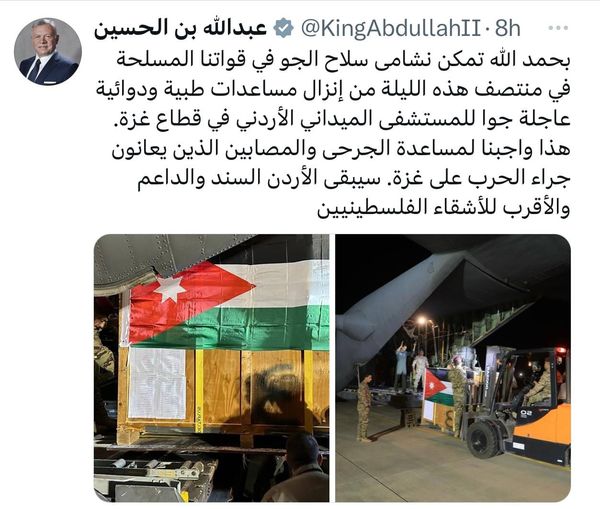
Task: Click the white paper sheet on wooden crate
Action: click(x=157, y=383)
